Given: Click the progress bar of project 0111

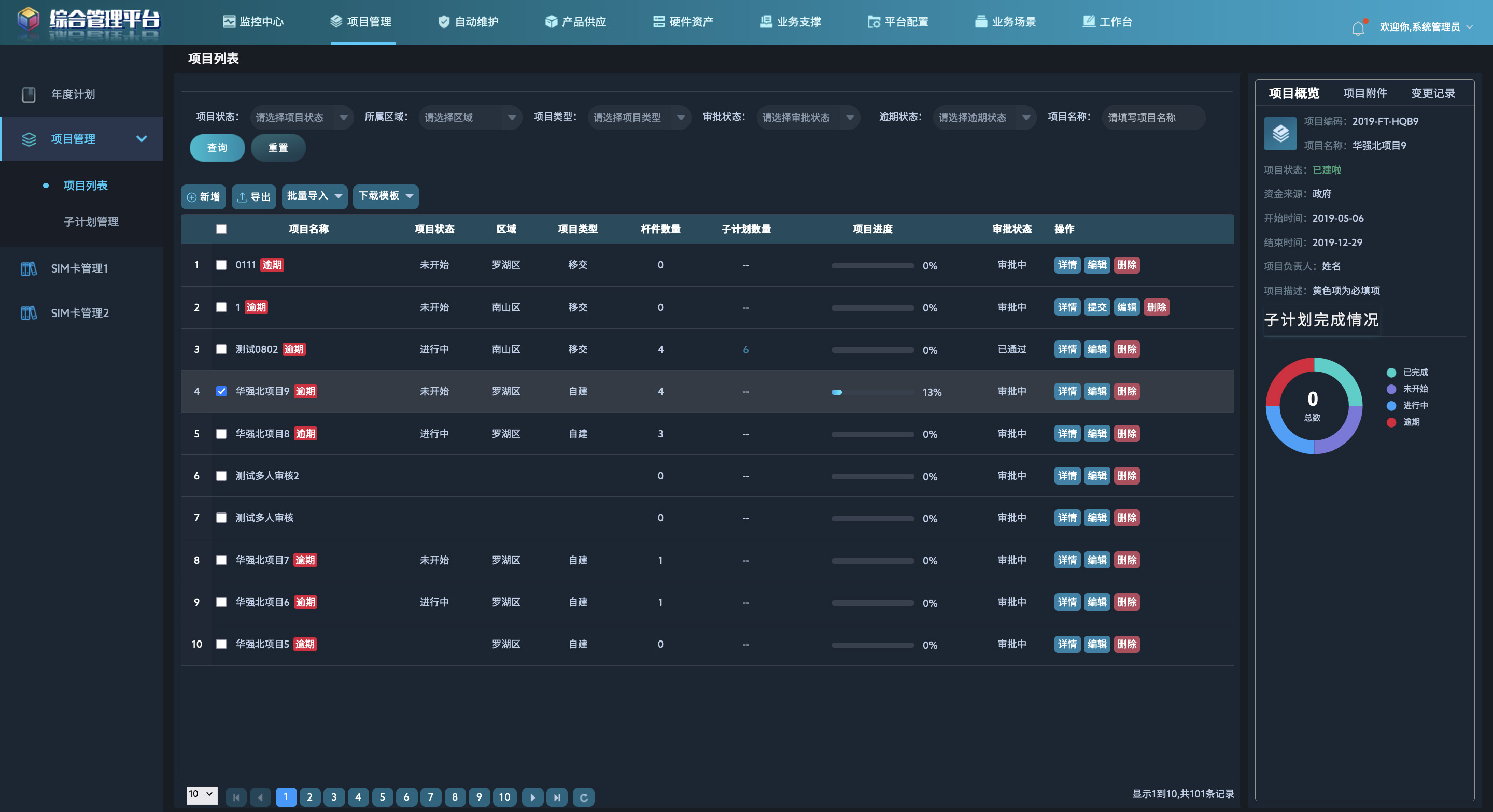Looking at the screenshot, I should (x=872, y=266).
